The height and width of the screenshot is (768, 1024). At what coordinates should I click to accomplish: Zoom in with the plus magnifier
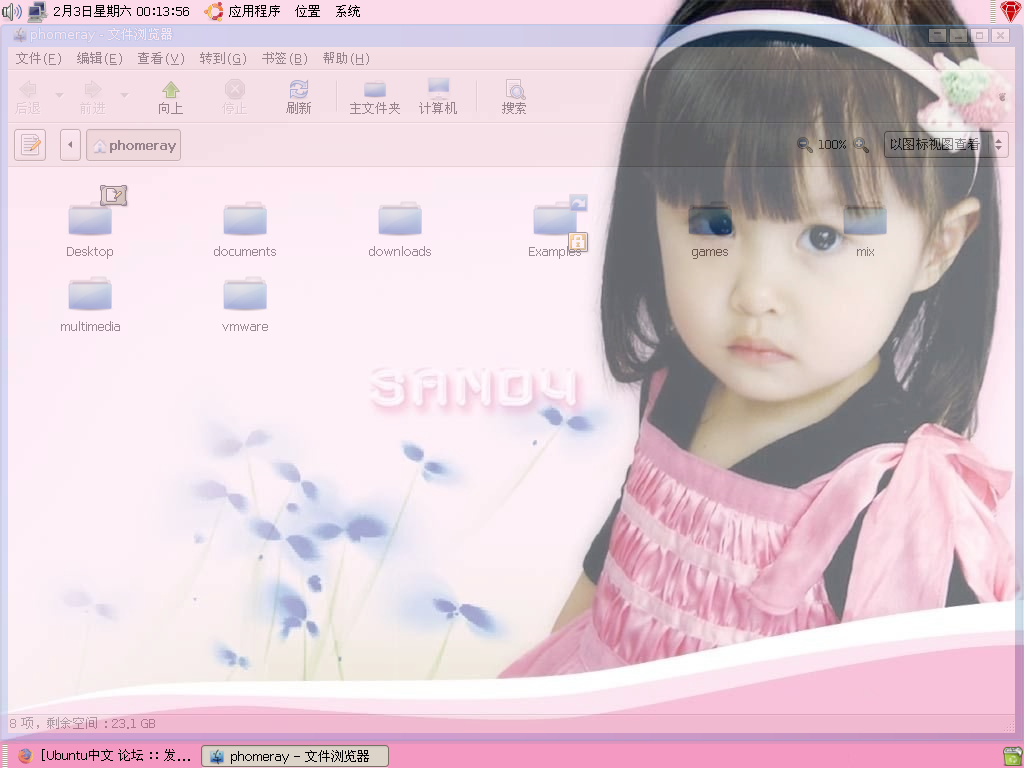(x=861, y=144)
